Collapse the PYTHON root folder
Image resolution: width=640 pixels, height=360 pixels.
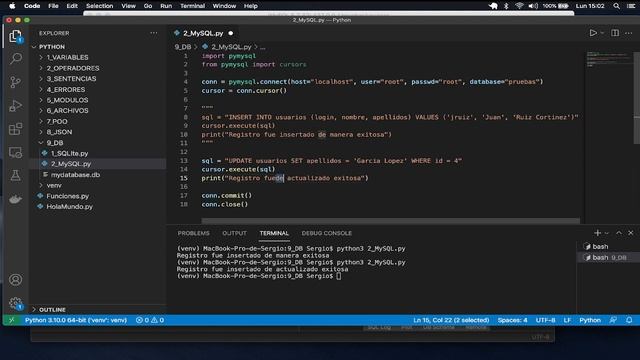[x=51, y=47]
